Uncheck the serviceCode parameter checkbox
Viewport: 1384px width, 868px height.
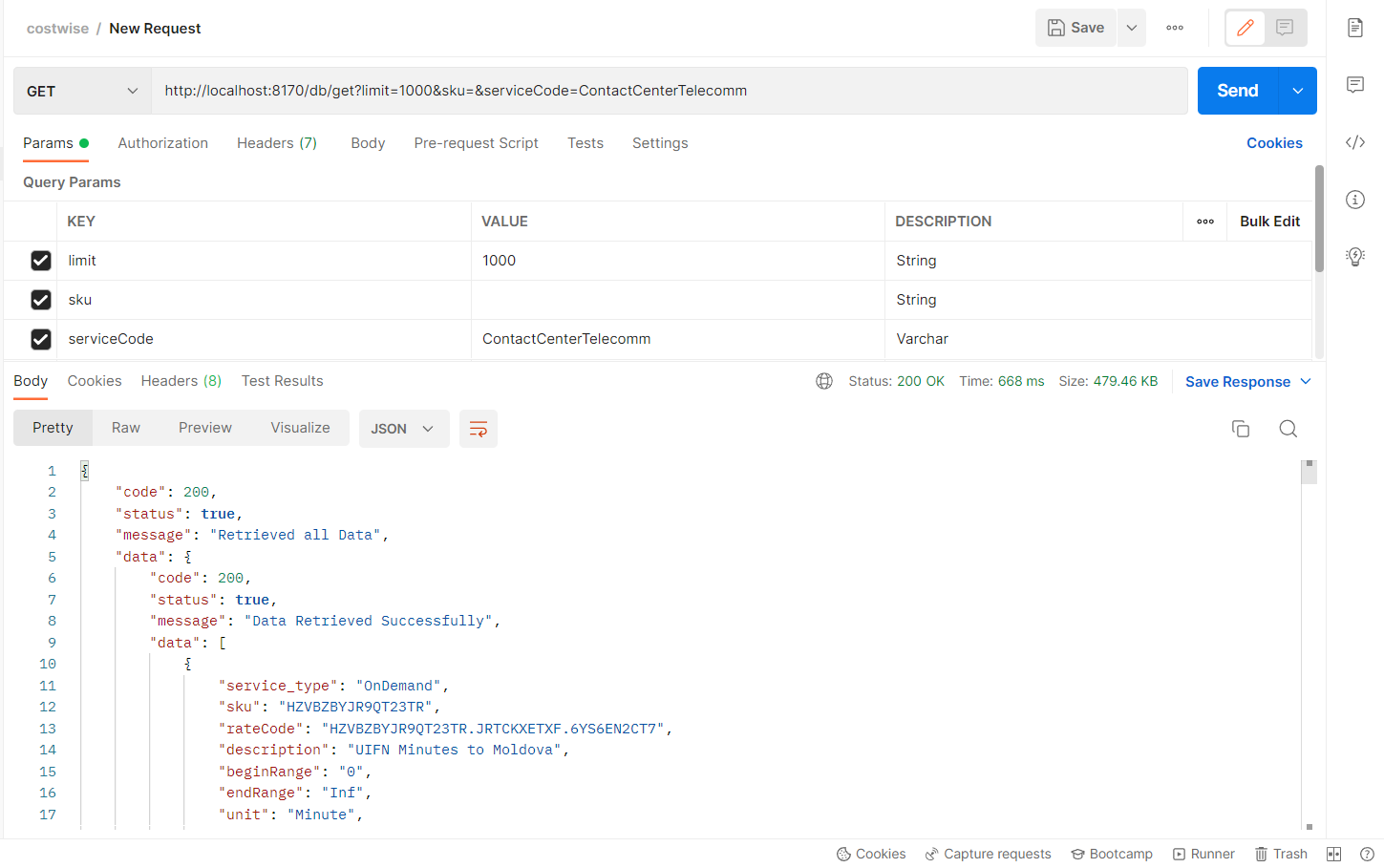pos(41,339)
